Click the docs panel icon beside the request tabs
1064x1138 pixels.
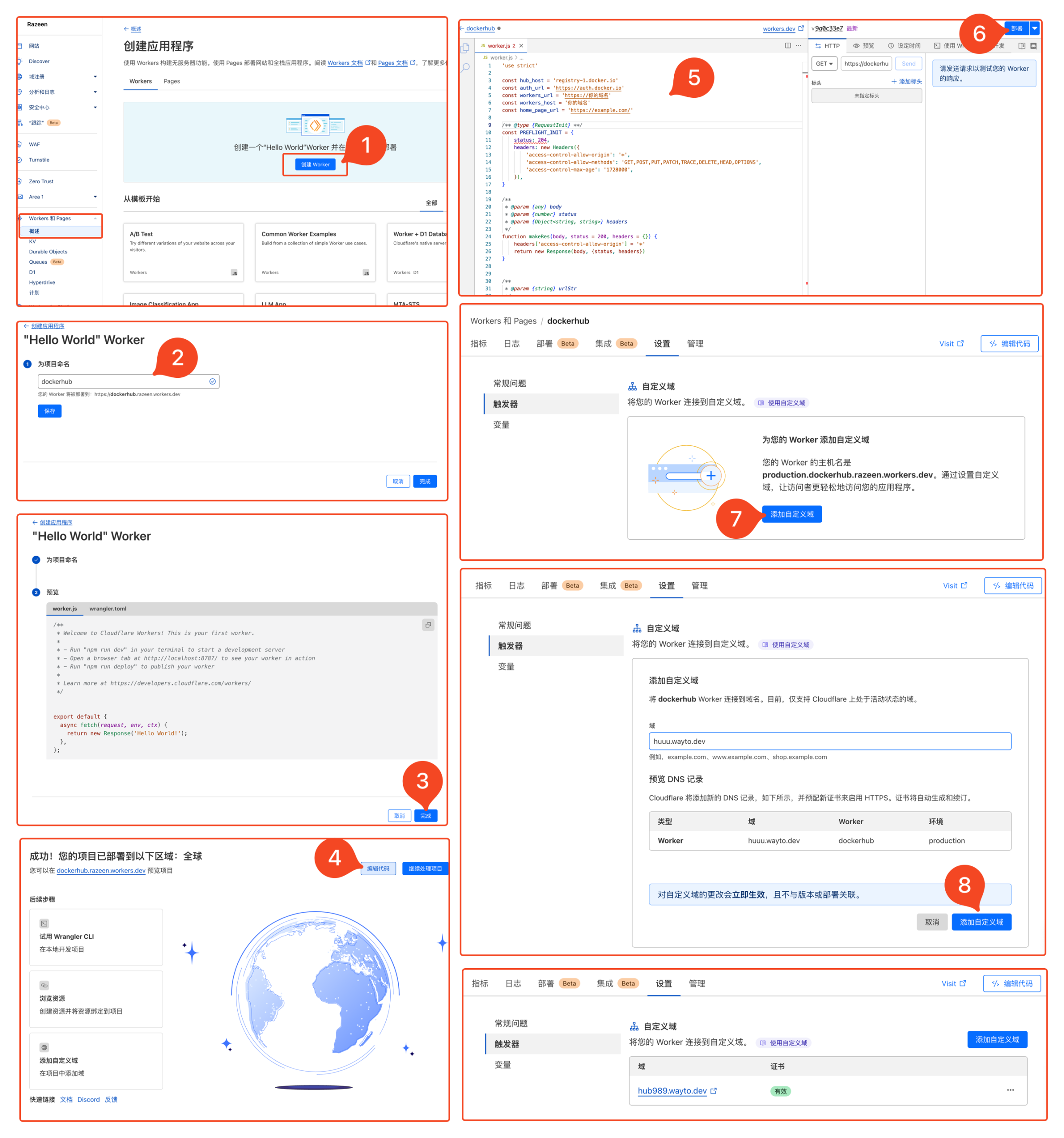tap(1022, 46)
